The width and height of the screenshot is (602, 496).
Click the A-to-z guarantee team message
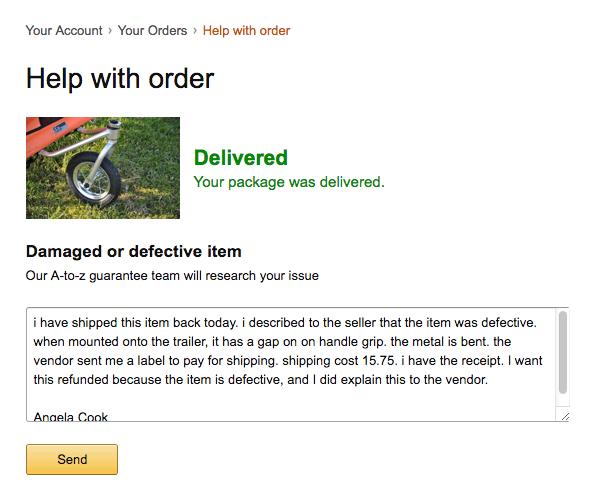coord(172,276)
